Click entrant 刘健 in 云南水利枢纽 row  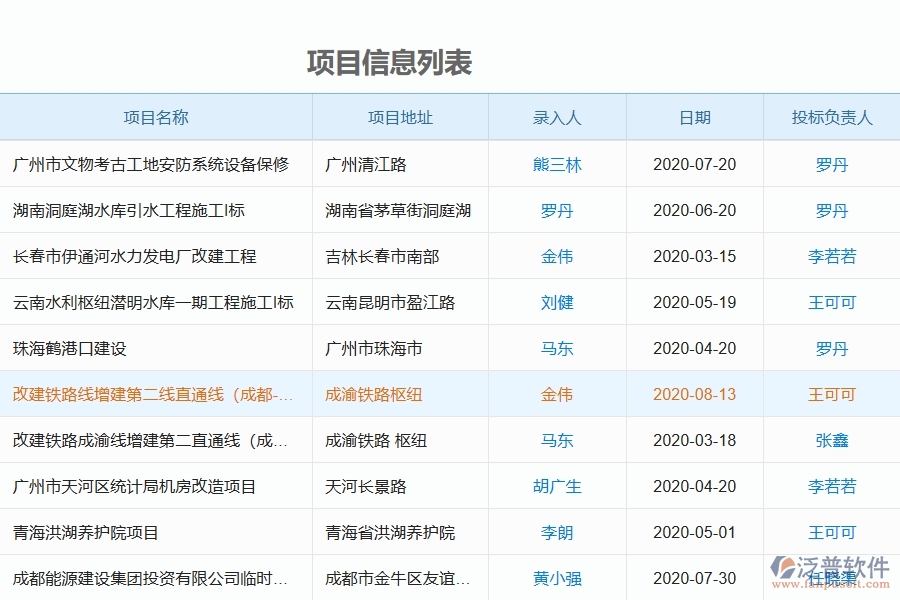(558, 302)
